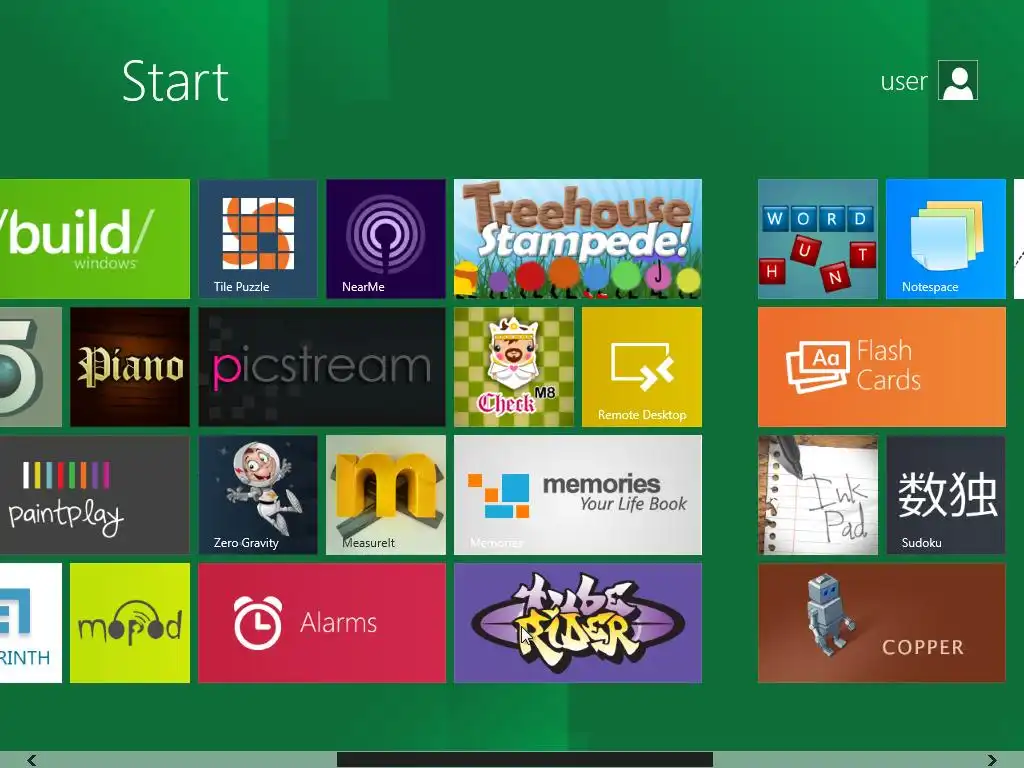This screenshot has height=768, width=1024.
Task: Open the Remote Desktop tile
Action: [x=642, y=367]
